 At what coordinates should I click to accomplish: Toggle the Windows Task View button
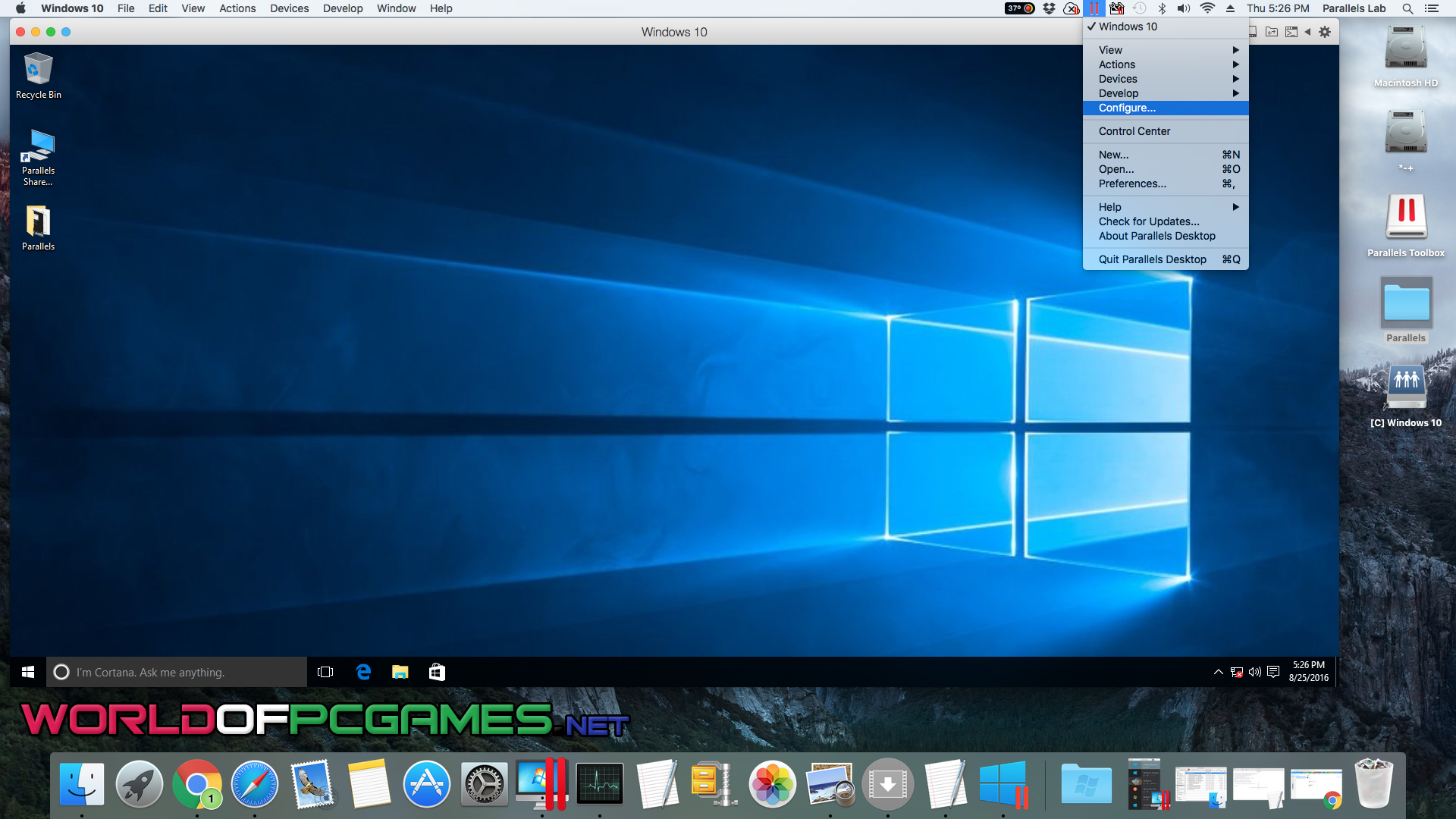[x=325, y=672]
